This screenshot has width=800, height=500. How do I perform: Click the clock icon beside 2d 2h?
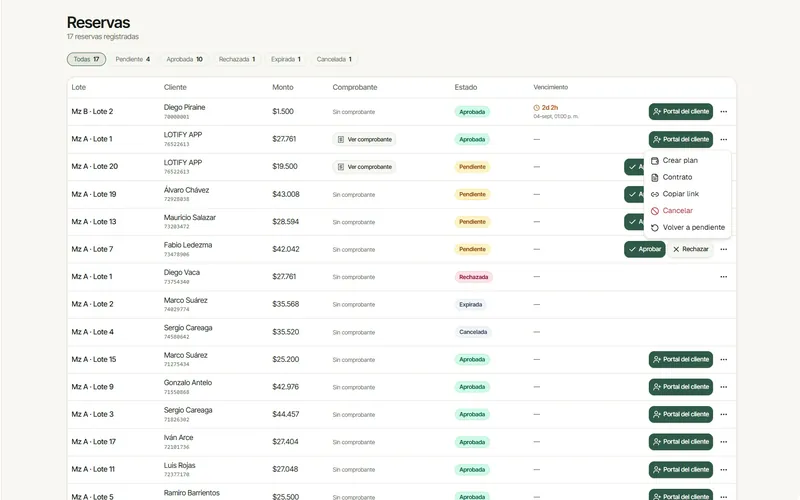[536, 108]
